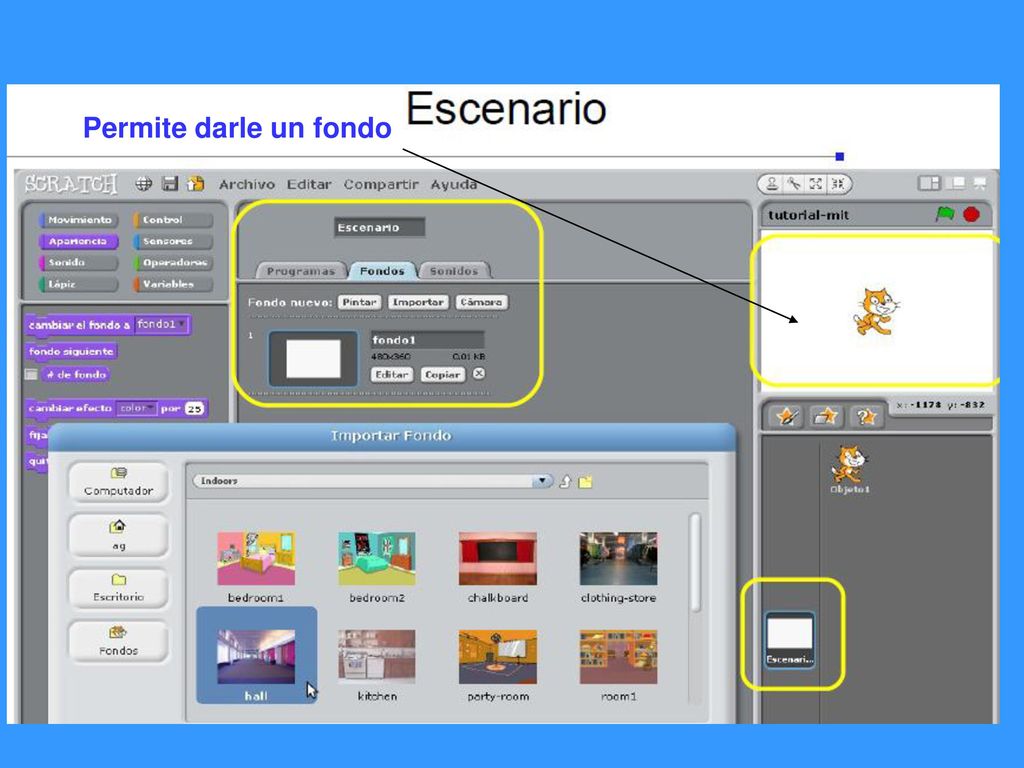Image resolution: width=1024 pixels, height=768 pixels.
Task: Click the language globe icon
Action: click(x=144, y=184)
